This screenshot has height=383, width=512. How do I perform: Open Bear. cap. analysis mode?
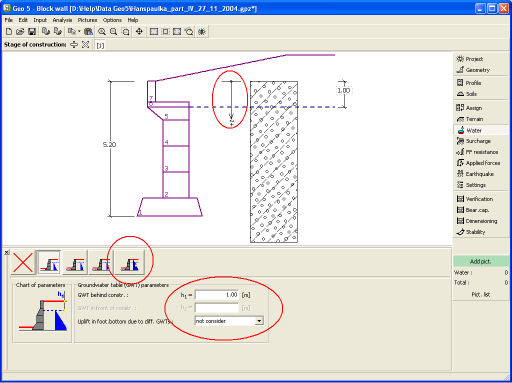[x=481, y=210]
